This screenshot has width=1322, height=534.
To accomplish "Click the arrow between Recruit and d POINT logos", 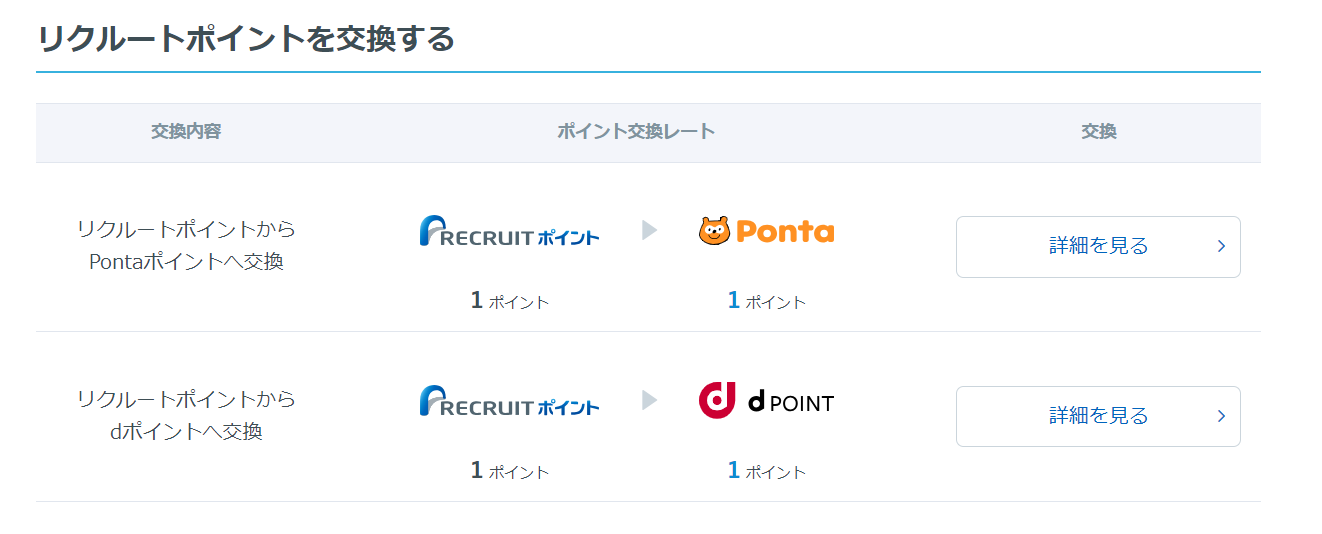I will pos(650,401).
